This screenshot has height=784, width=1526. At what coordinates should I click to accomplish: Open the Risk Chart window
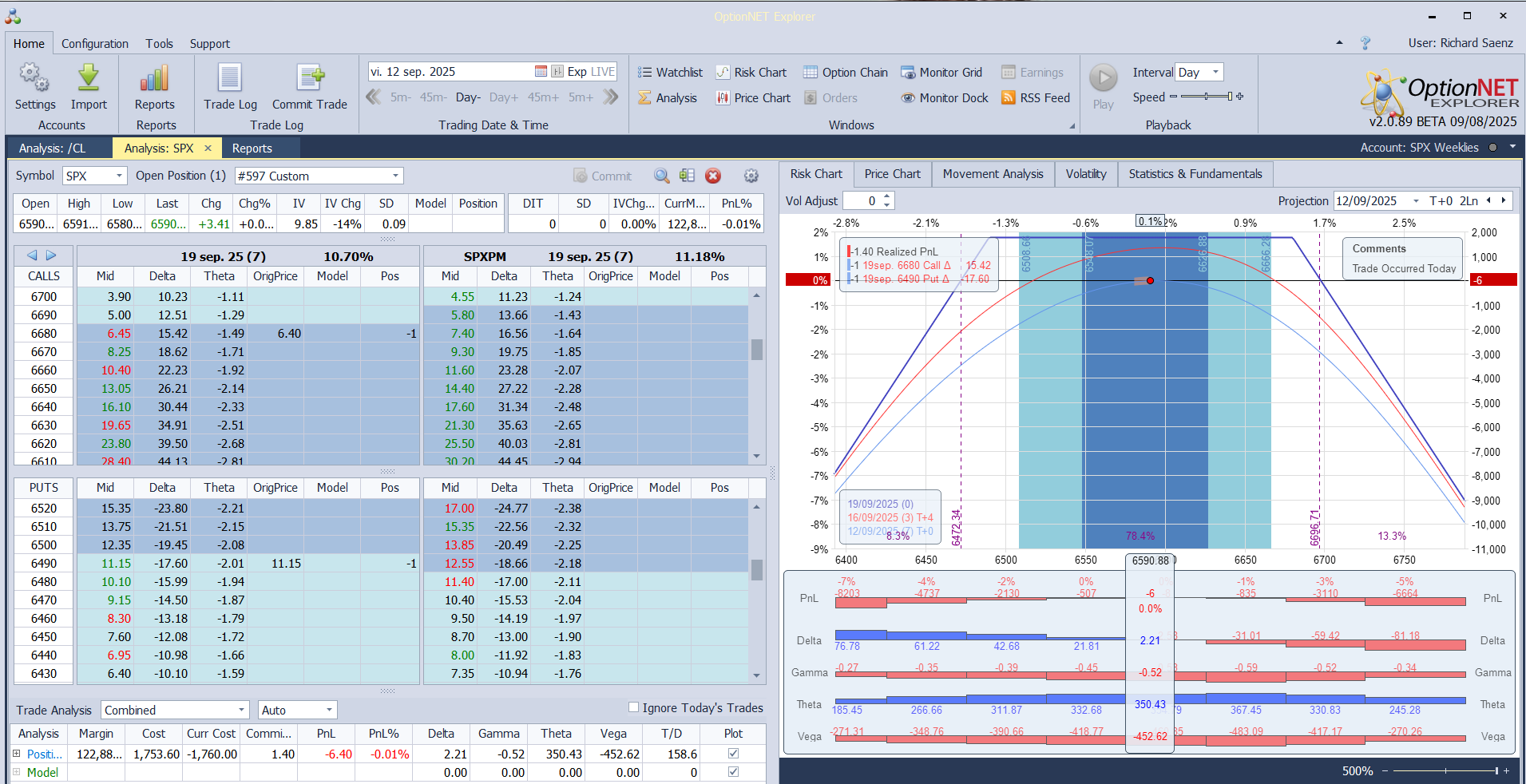pyautogui.click(x=751, y=73)
